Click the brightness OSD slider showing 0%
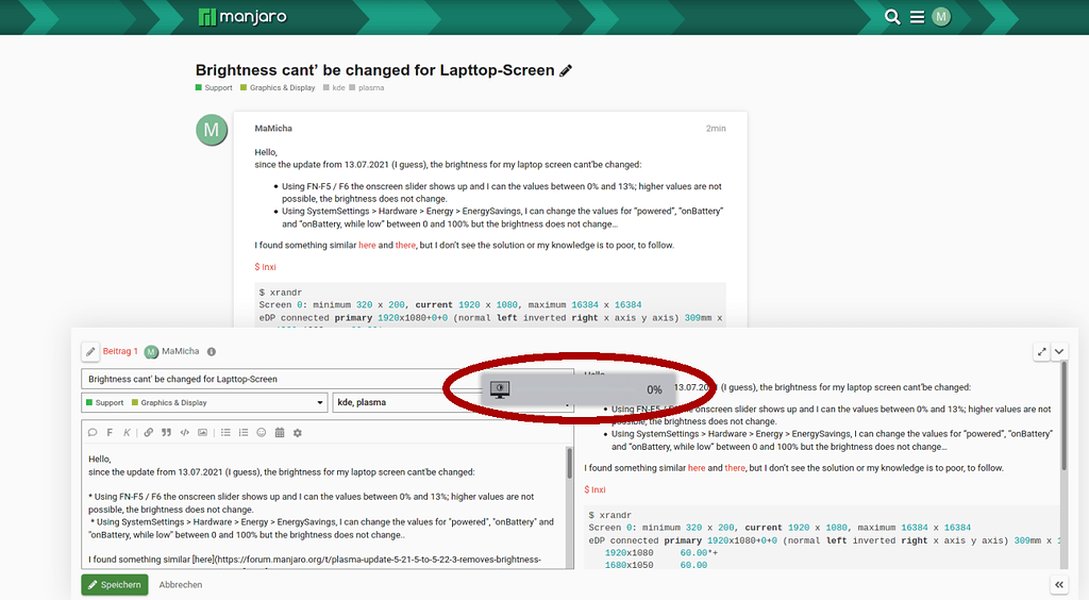Screen dimensions: 1089x600 [578, 390]
